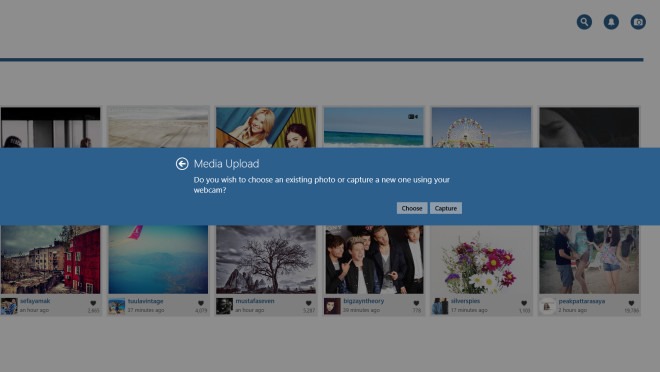The height and width of the screenshot is (372, 660).
Task: Click the 'Media Upload' dialog title
Action: 226,164
